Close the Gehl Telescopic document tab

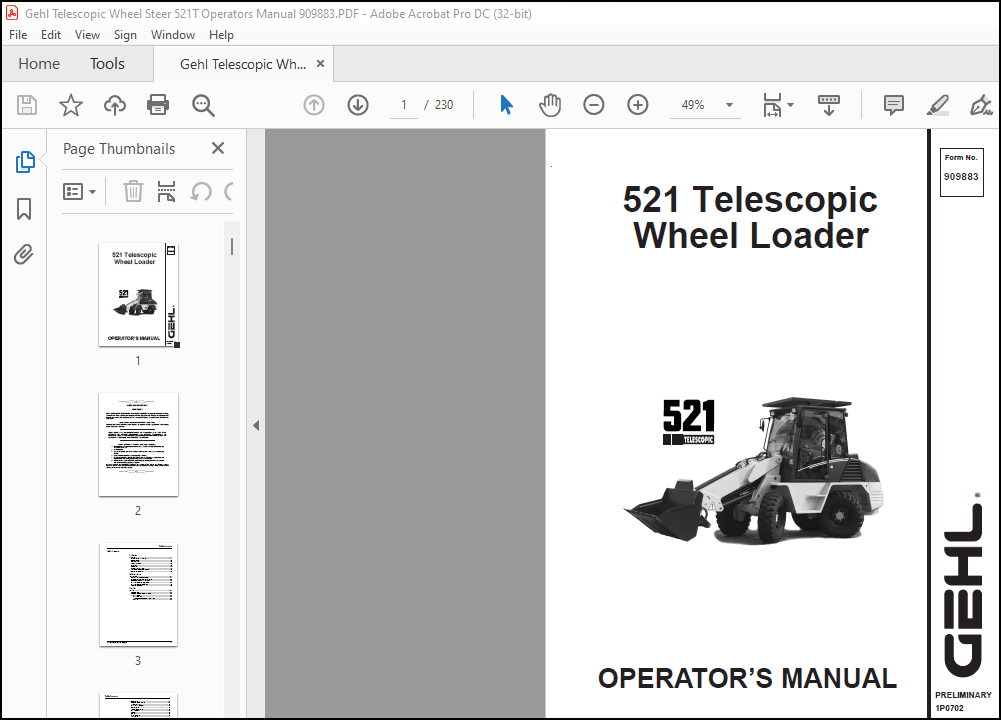click(x=320, y=64)
